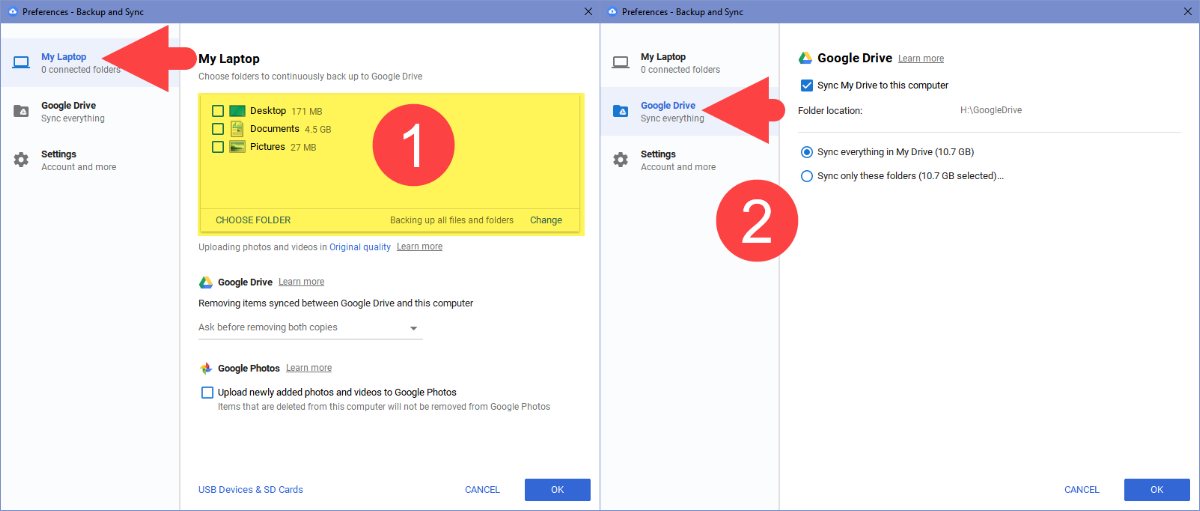Image resolution: width=1200 pixels, height=511 pixels.
Task: Close the left Preferences window
Action: click(587, 10)
